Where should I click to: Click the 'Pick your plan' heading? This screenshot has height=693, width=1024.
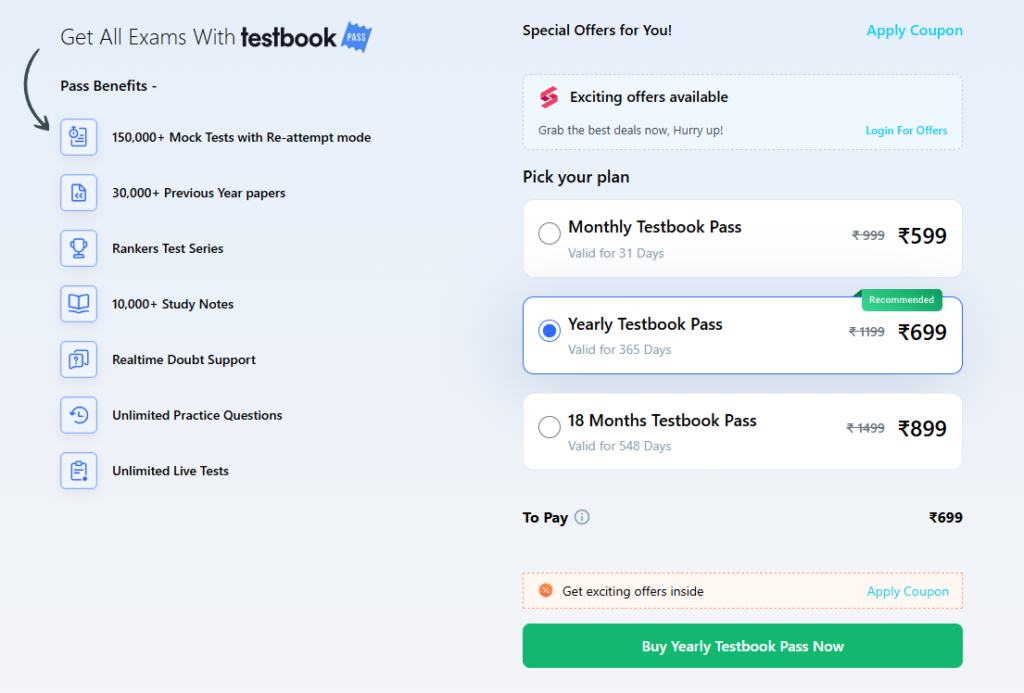coord(576,177)
